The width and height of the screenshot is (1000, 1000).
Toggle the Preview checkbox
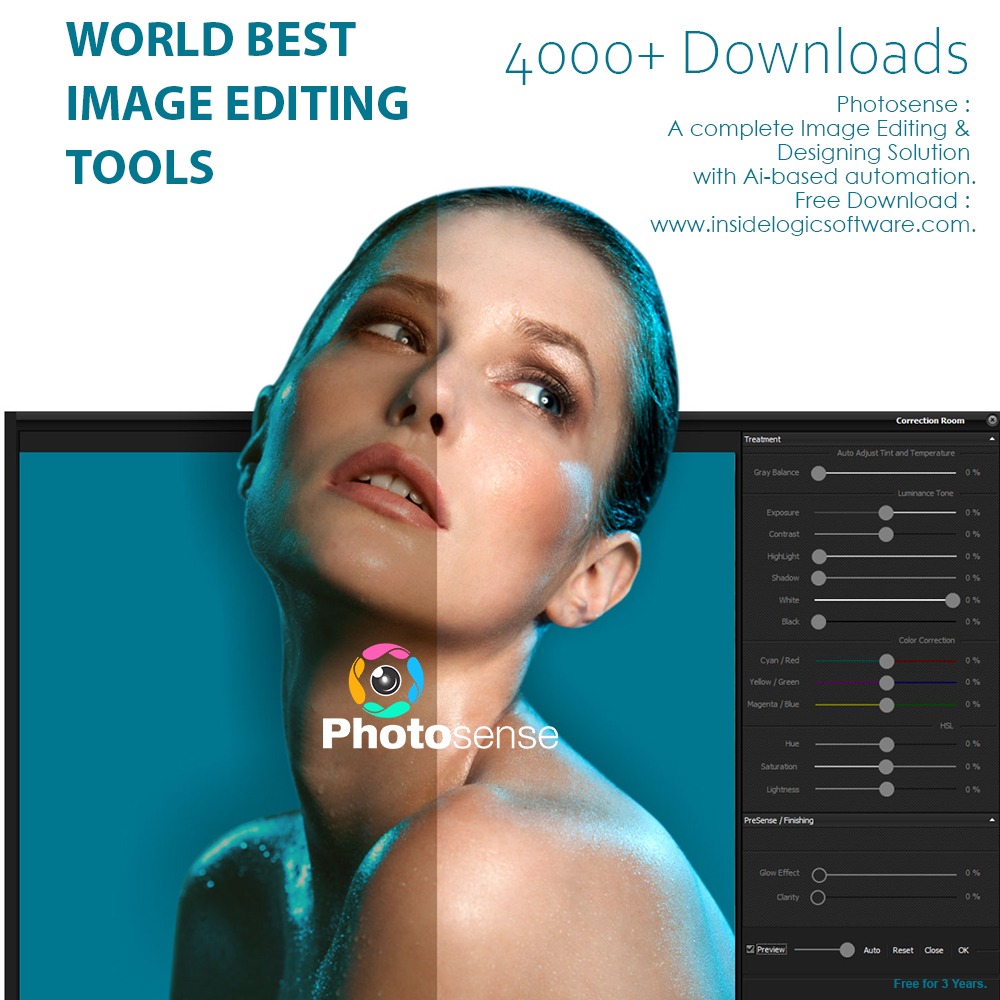(751, 949)
